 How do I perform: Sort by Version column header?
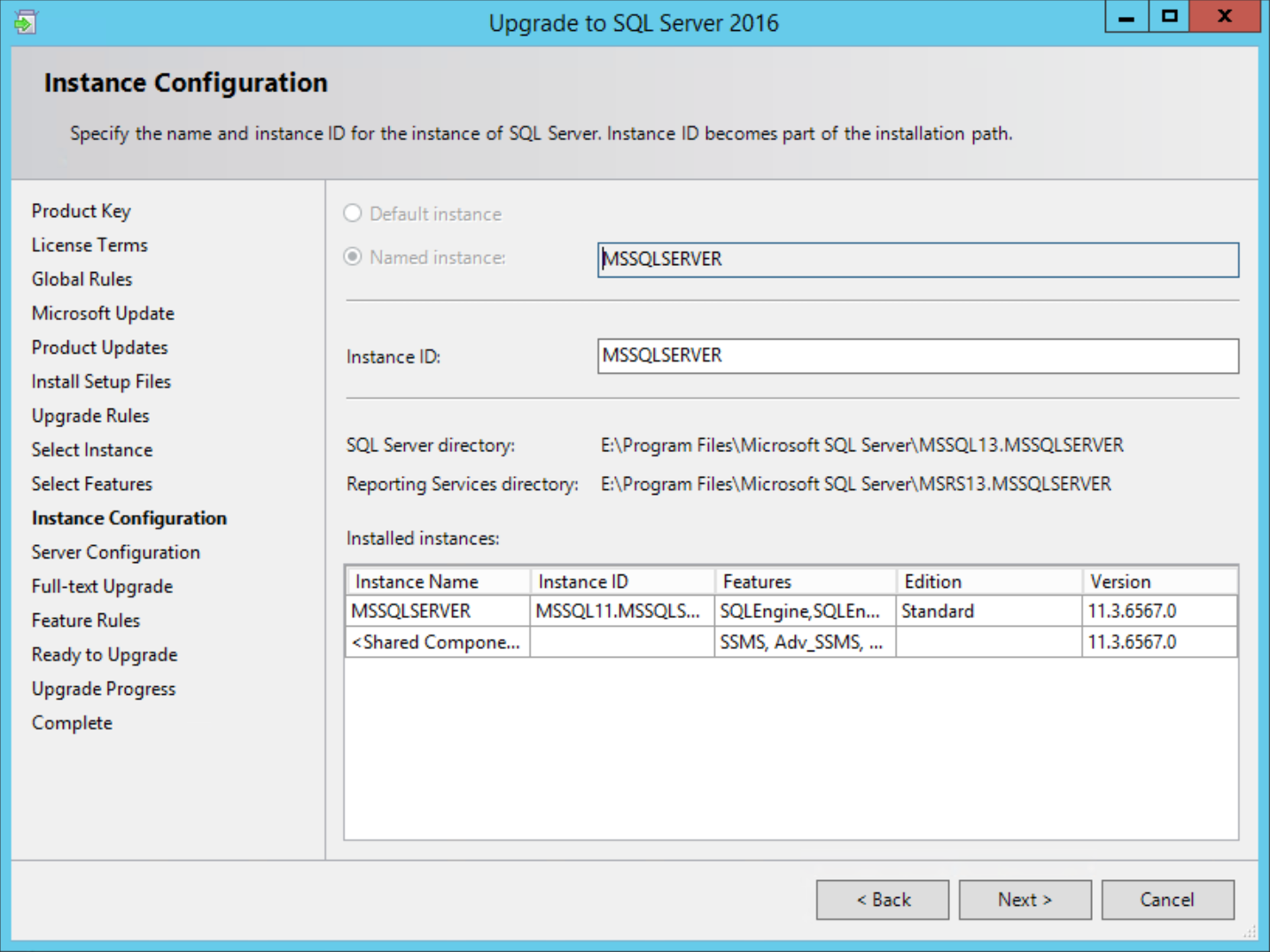(x=1159, y=581)
